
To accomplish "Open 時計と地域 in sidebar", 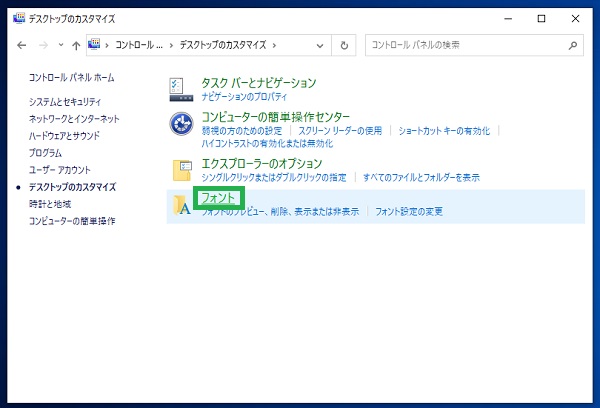I will [50, 204].
